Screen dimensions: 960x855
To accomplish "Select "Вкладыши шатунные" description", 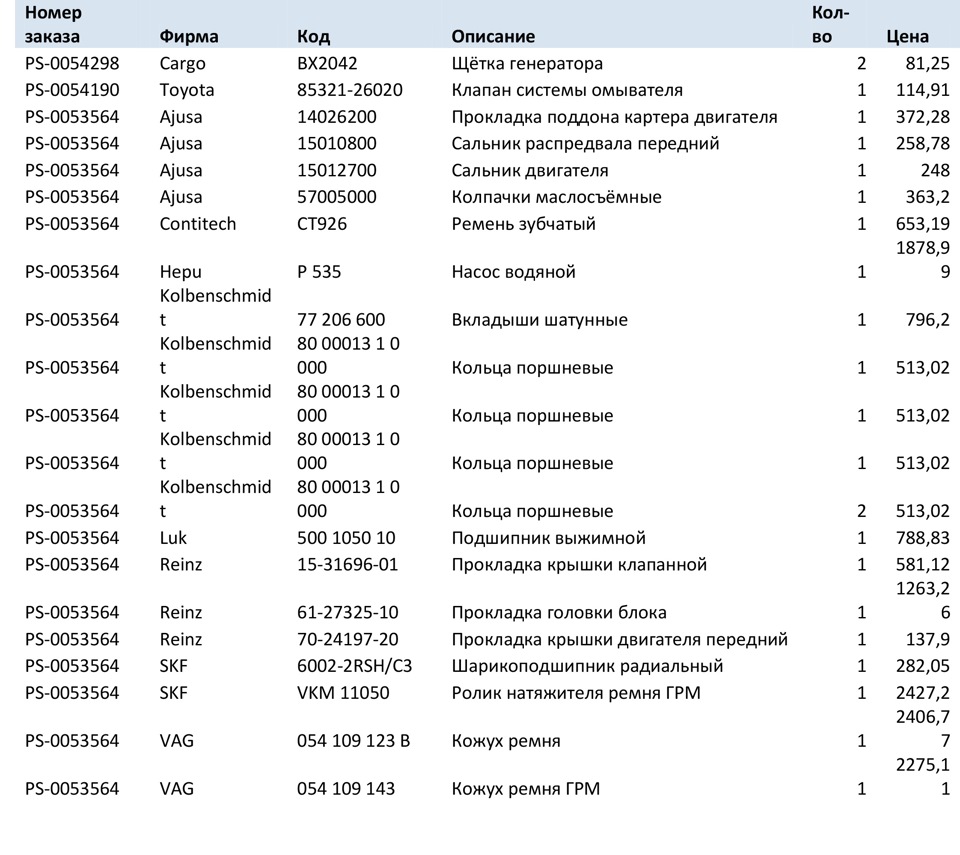I will pos(539,319).
